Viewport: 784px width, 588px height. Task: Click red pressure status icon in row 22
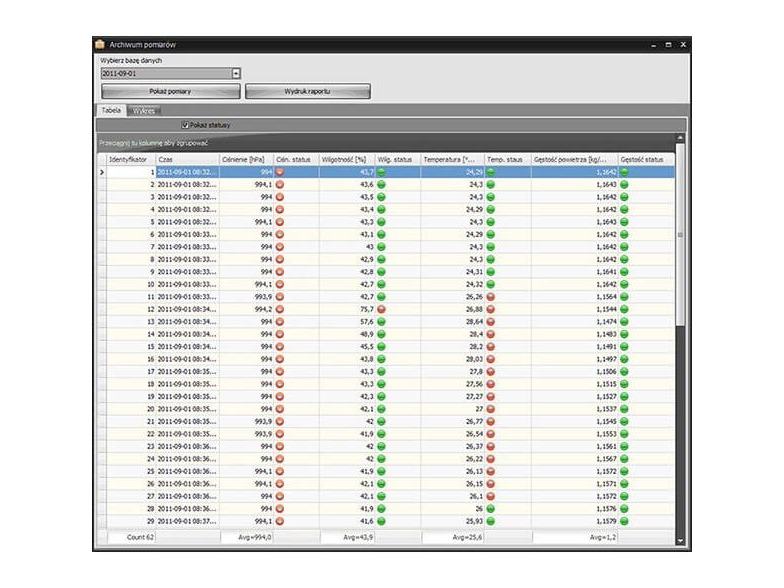click(280, 434)
